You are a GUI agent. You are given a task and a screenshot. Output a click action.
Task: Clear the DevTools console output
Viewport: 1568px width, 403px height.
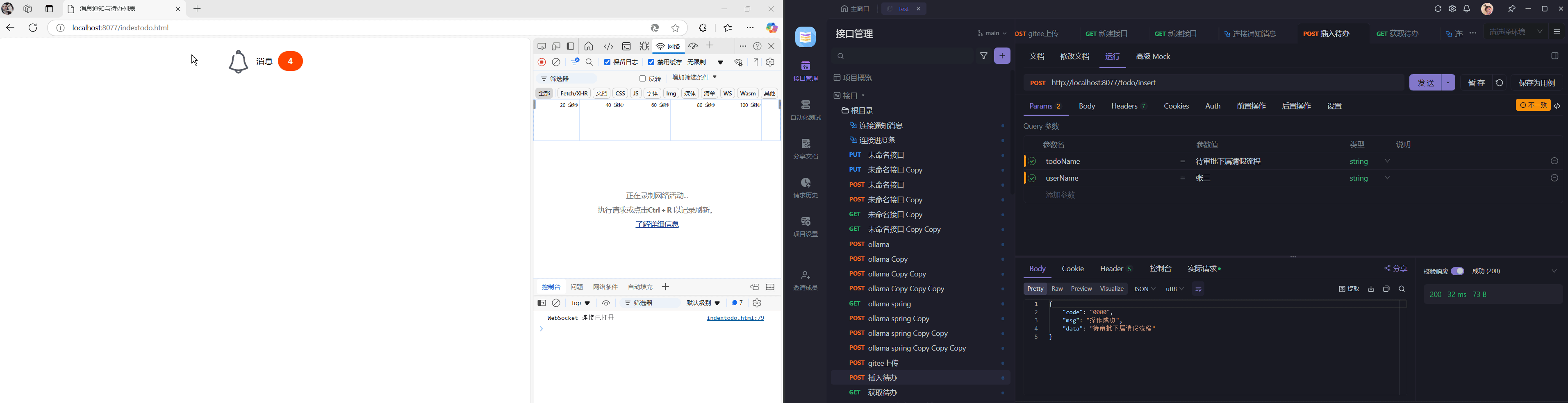[556, 303]
